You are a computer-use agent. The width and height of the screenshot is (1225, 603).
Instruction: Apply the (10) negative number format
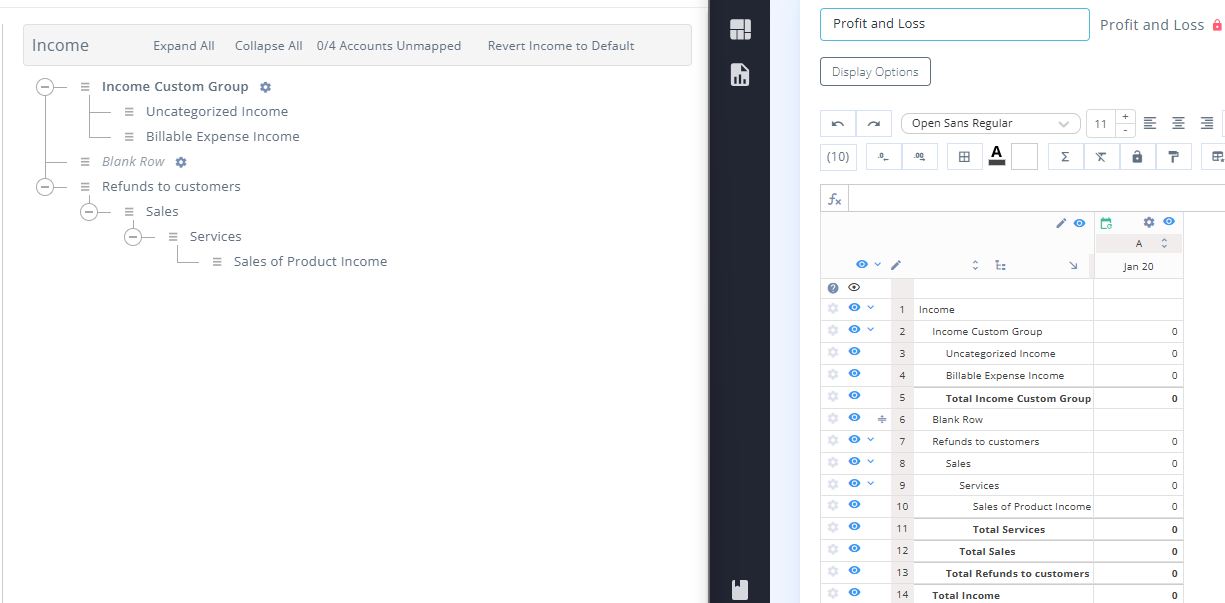click(x=838, y=157)
